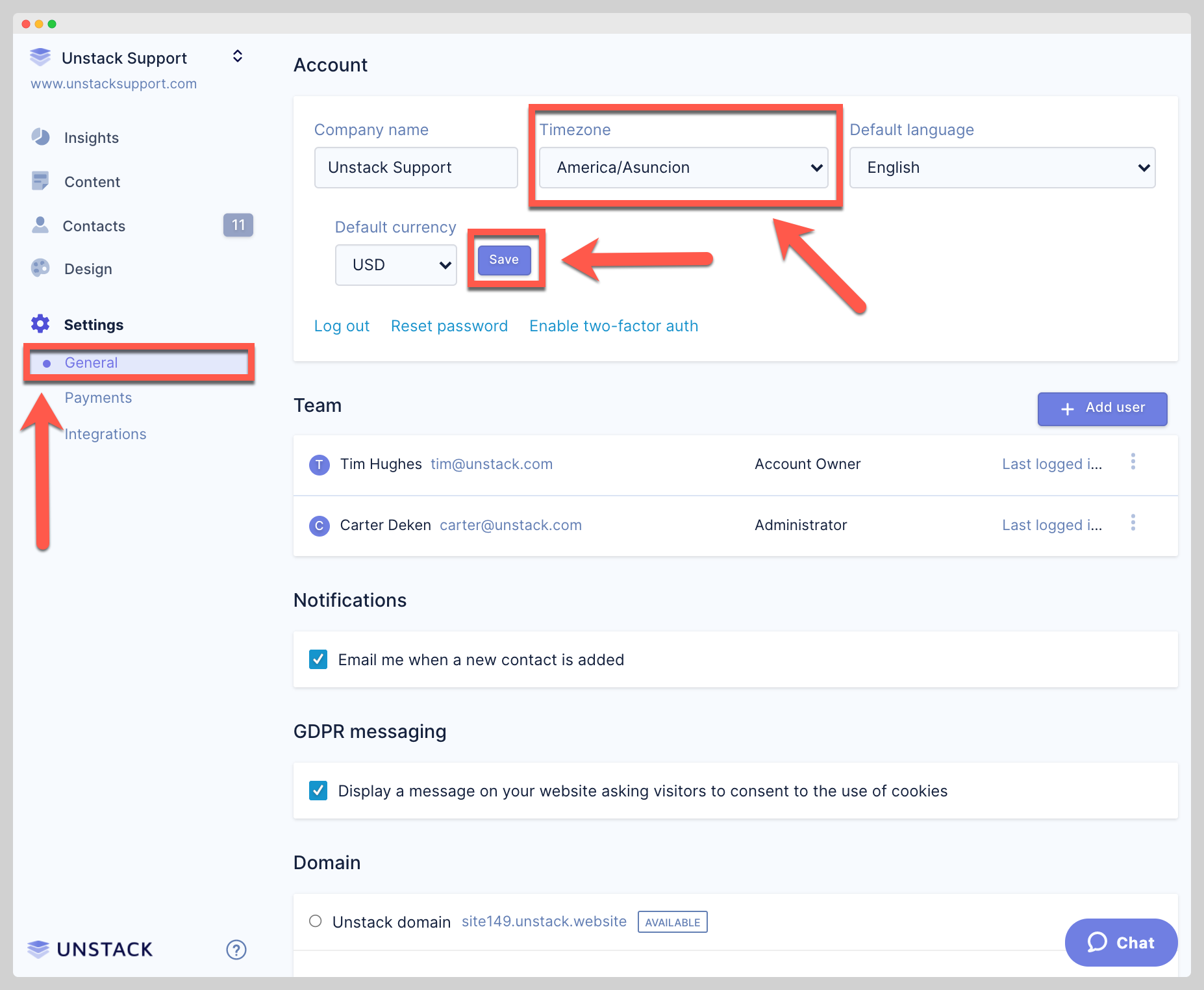Image resolution: width=1204 pixels, height=990 pixels.
Task: Open the Default currency USD dropdown
Action: (x=396, y=265)
